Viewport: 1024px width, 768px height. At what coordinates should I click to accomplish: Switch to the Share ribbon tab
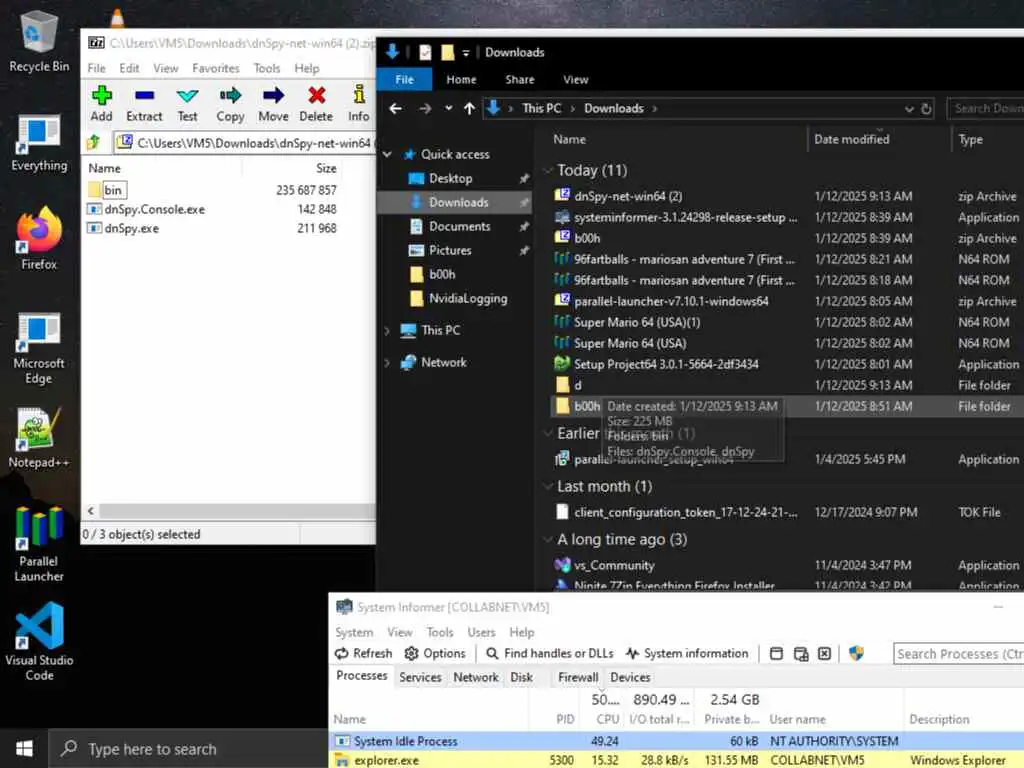click(520, 79)
